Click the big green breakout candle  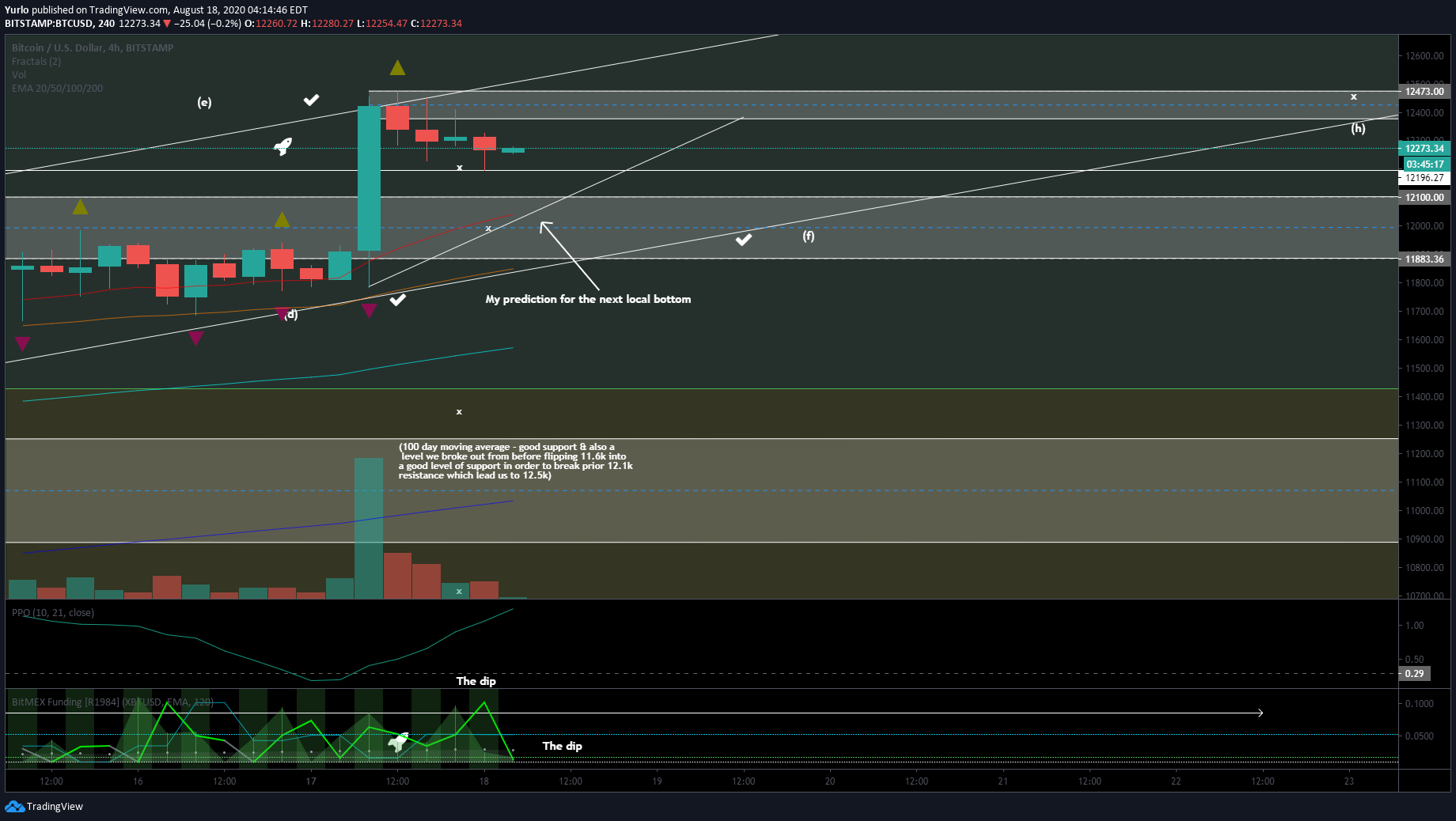click(369, 179)
